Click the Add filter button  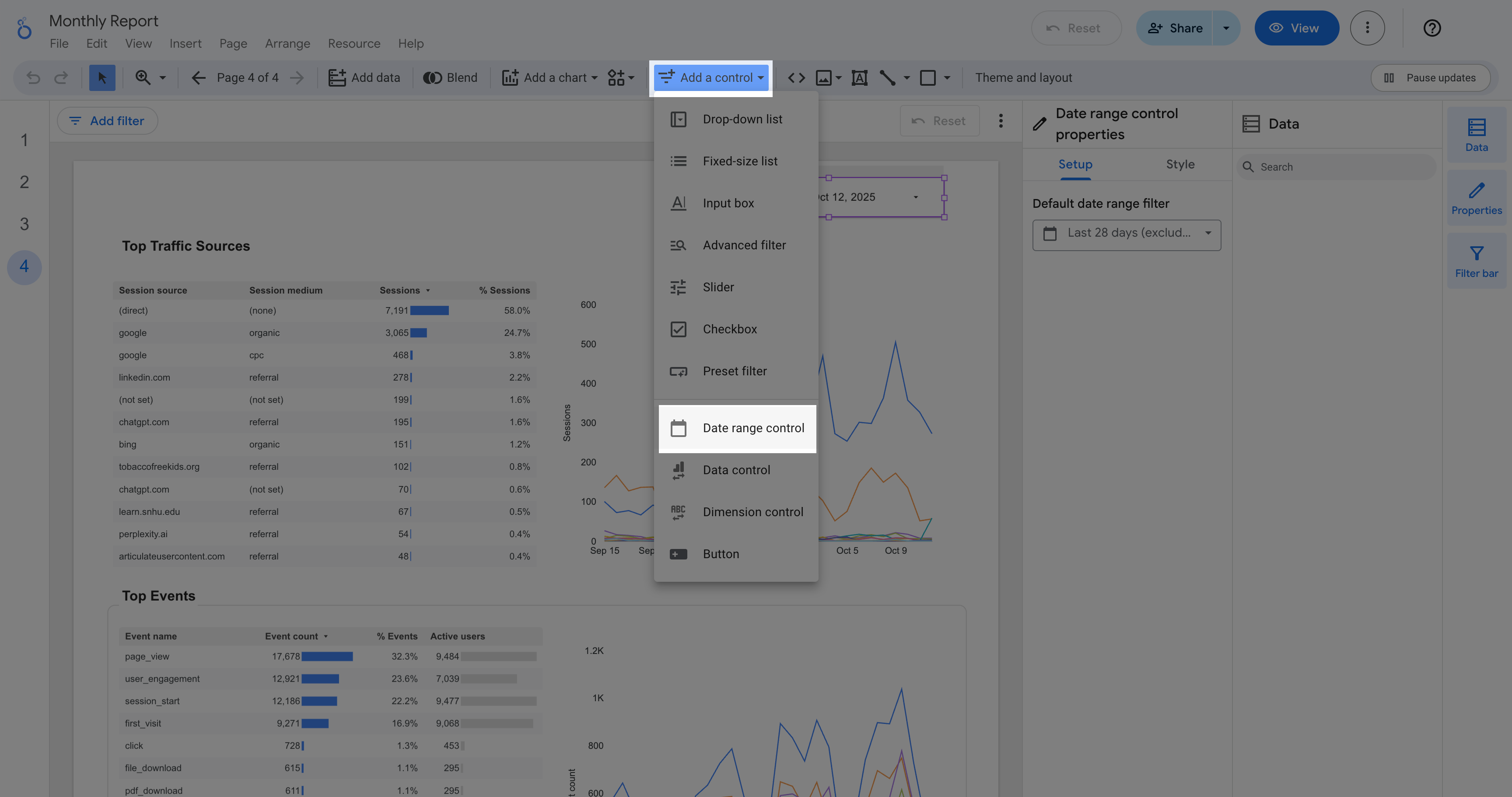(108, 120)
